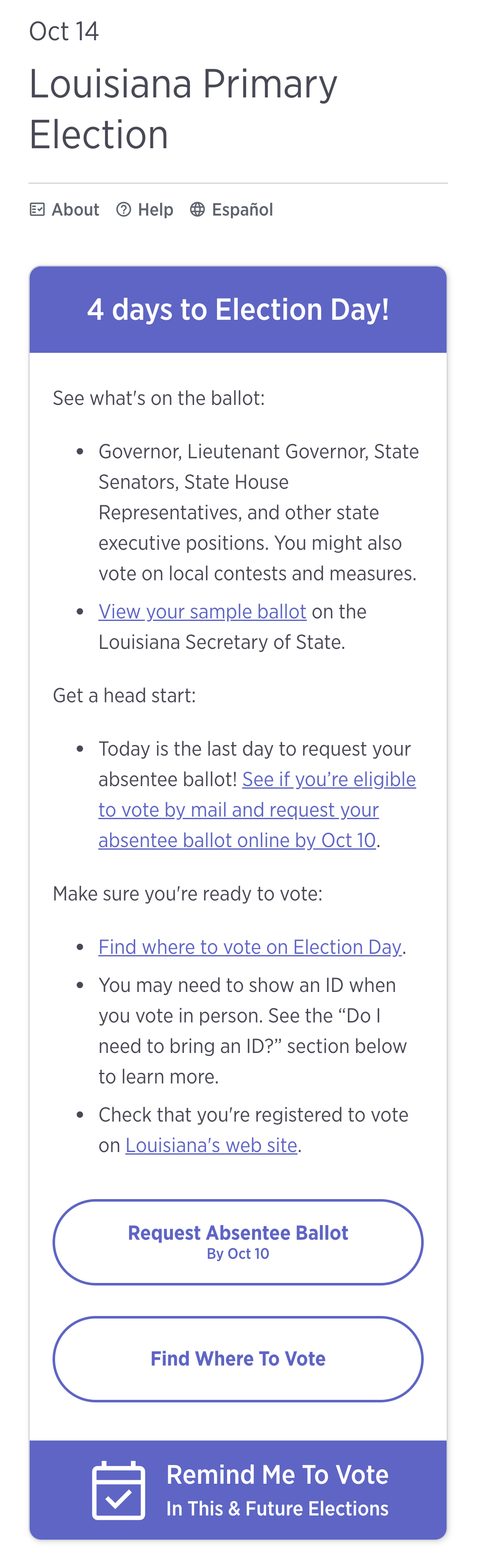Click the See what's on the ballot heading
The image size is (486, 1568).
tap(159, 398)
